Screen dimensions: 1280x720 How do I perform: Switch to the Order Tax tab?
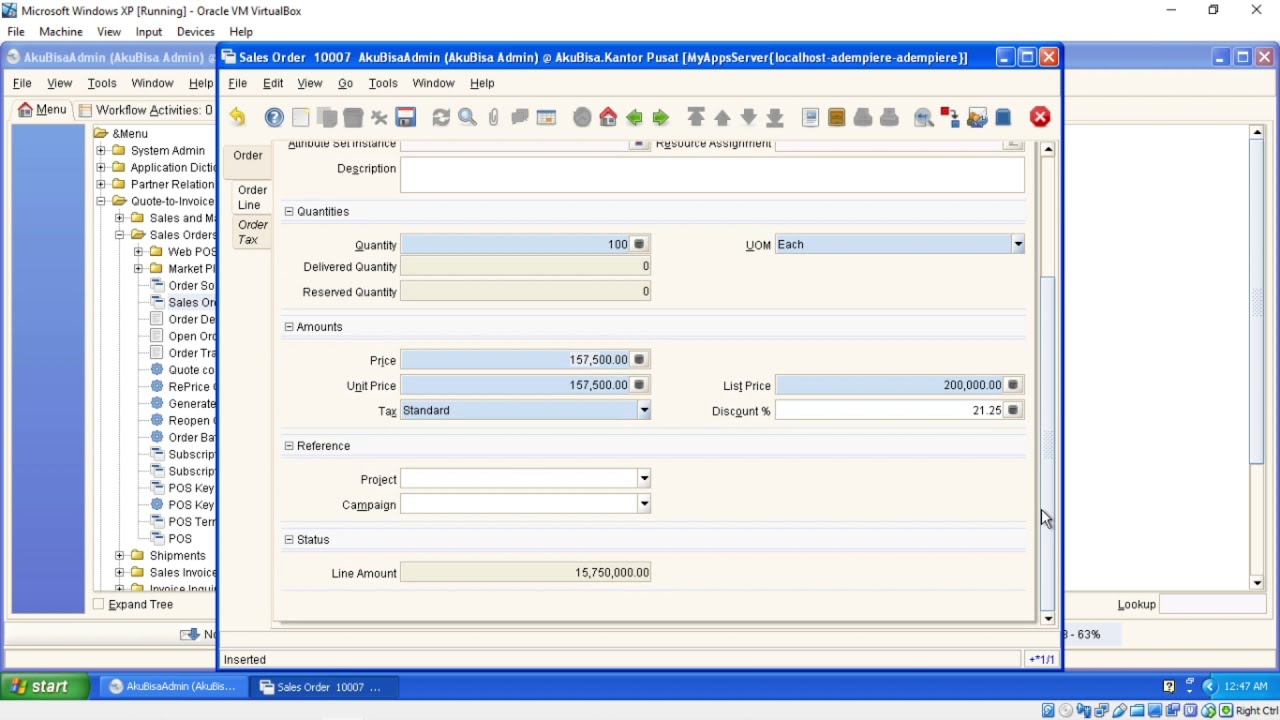[x=253, y=232]
